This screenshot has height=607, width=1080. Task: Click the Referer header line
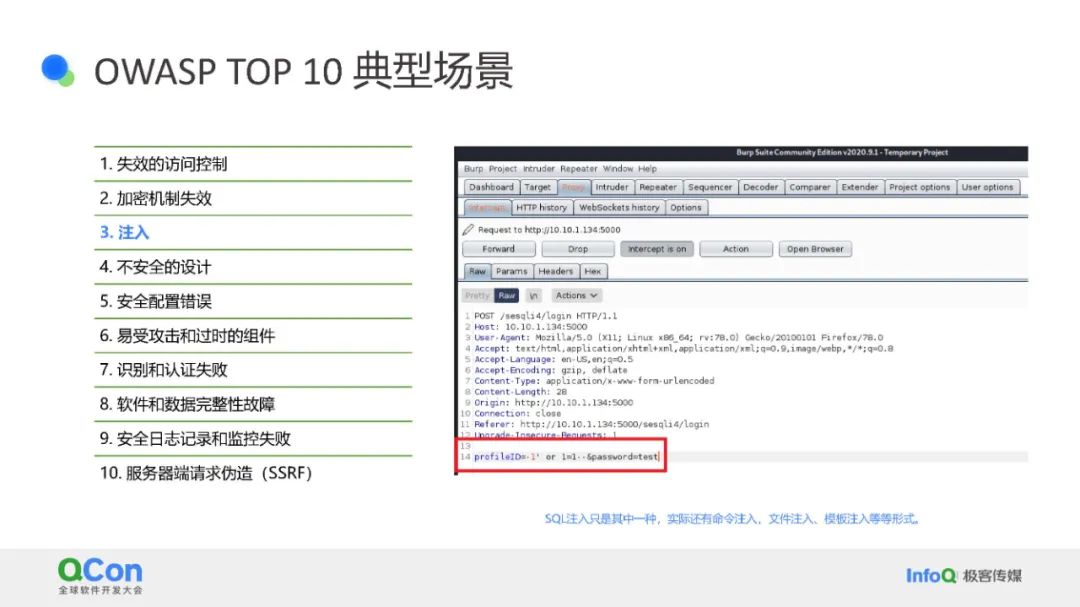591,424
